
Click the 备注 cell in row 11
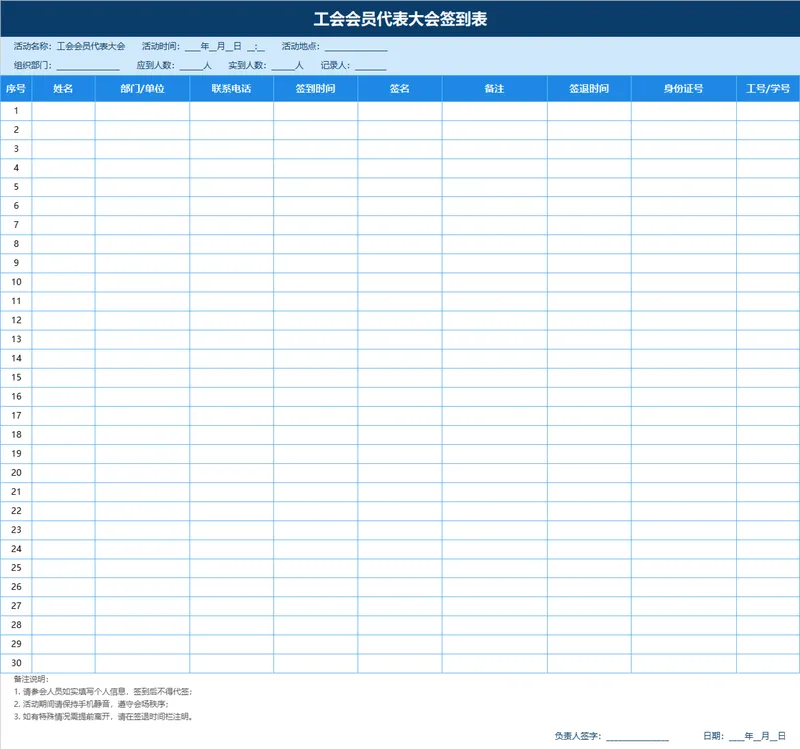coord(494,302)
